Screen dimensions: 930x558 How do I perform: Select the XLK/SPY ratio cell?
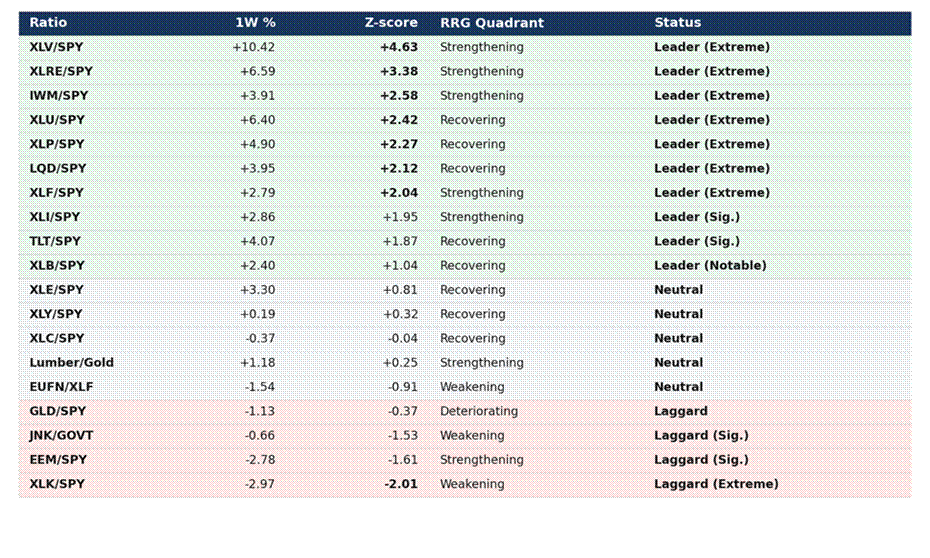pos(57,484)
